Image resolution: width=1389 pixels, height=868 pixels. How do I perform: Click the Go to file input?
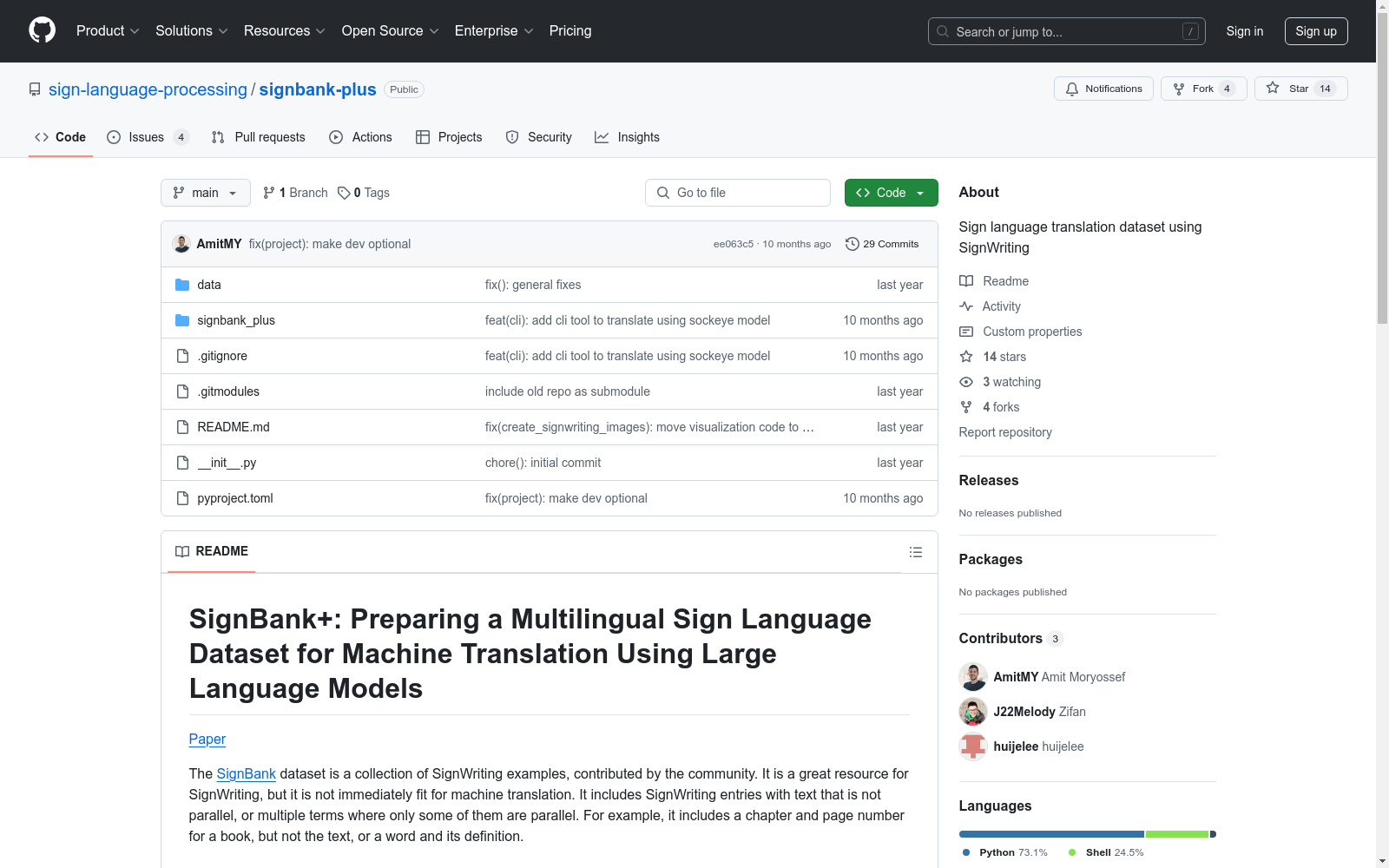point(738,193)
